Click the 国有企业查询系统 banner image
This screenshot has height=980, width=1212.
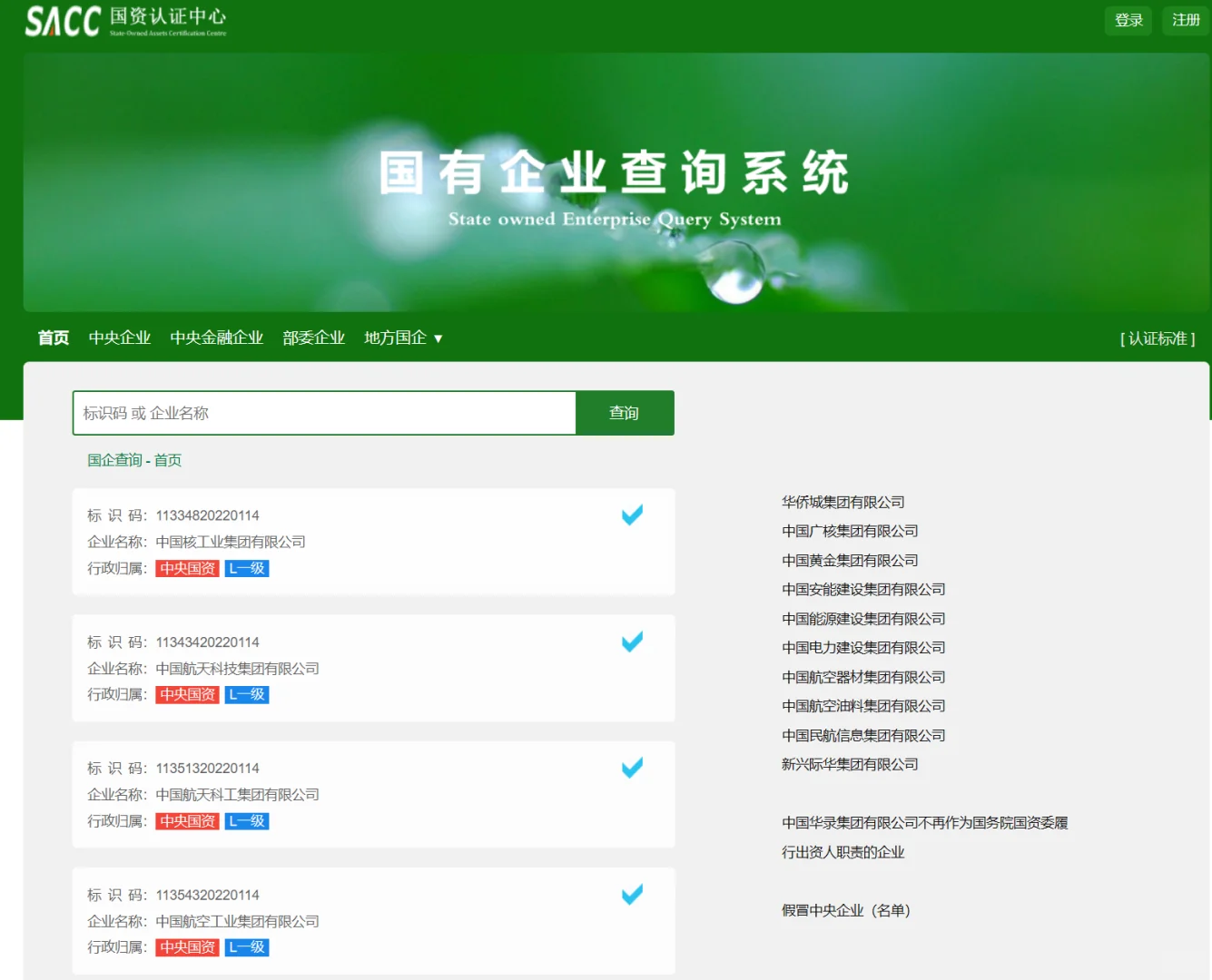pyautogui.click(x=616, y=182)
